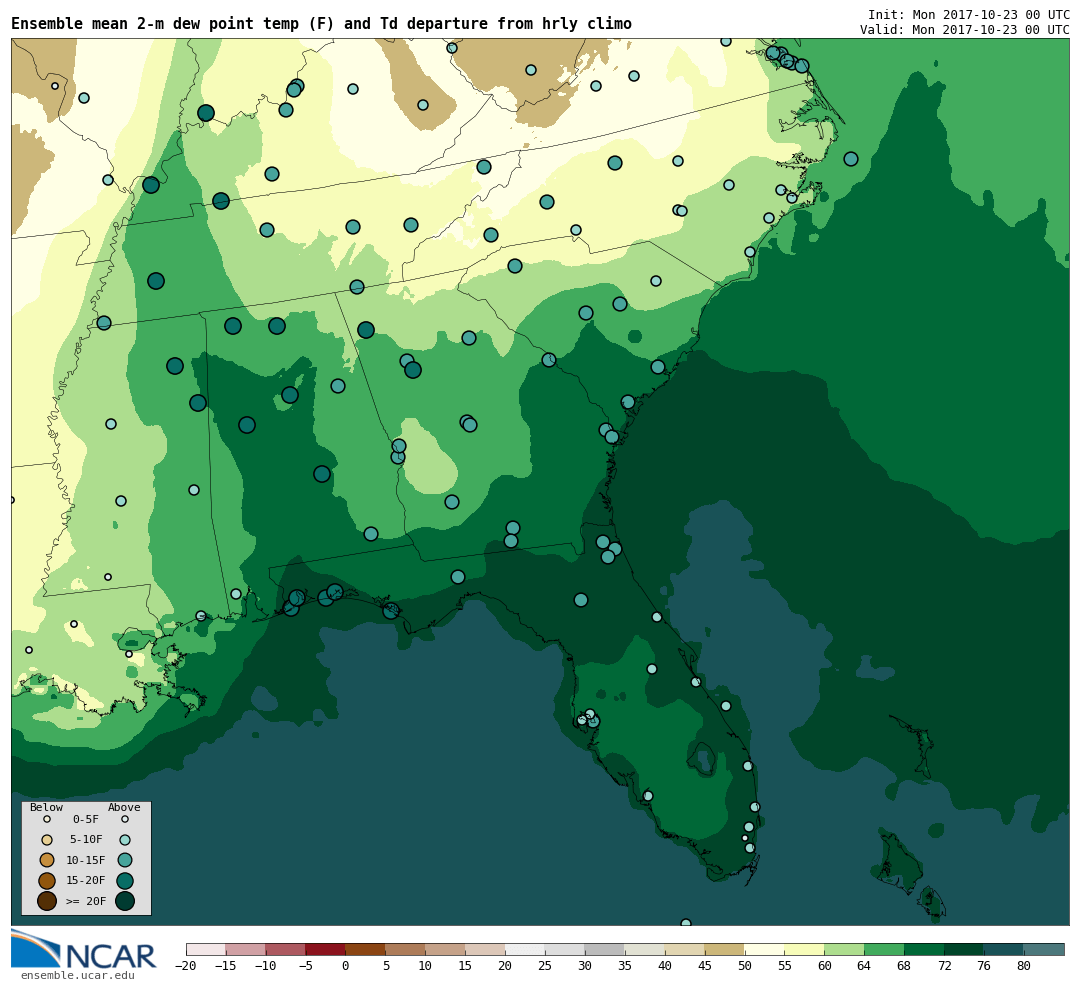The height and width of the screenshot is (988, 1080).
Task: Pick the colorbar swatch between 5 and 10
Action: [406, 949]
